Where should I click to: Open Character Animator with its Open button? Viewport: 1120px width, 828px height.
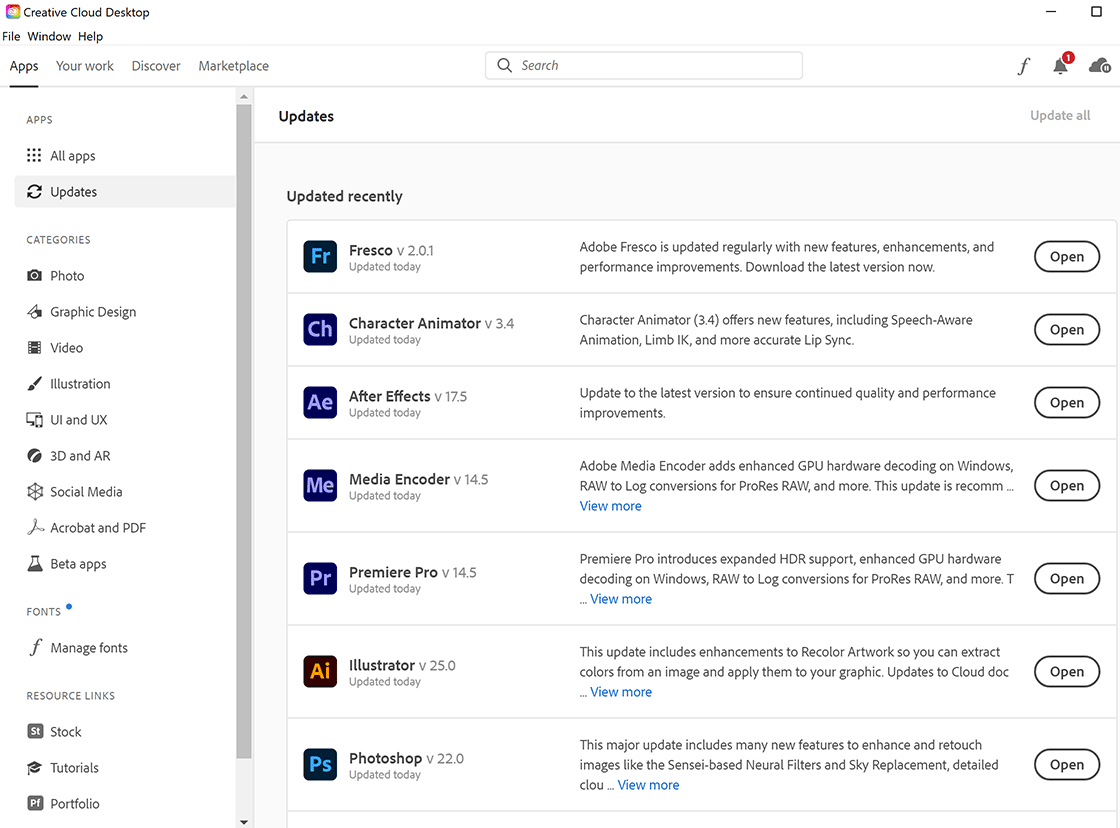1066,329
